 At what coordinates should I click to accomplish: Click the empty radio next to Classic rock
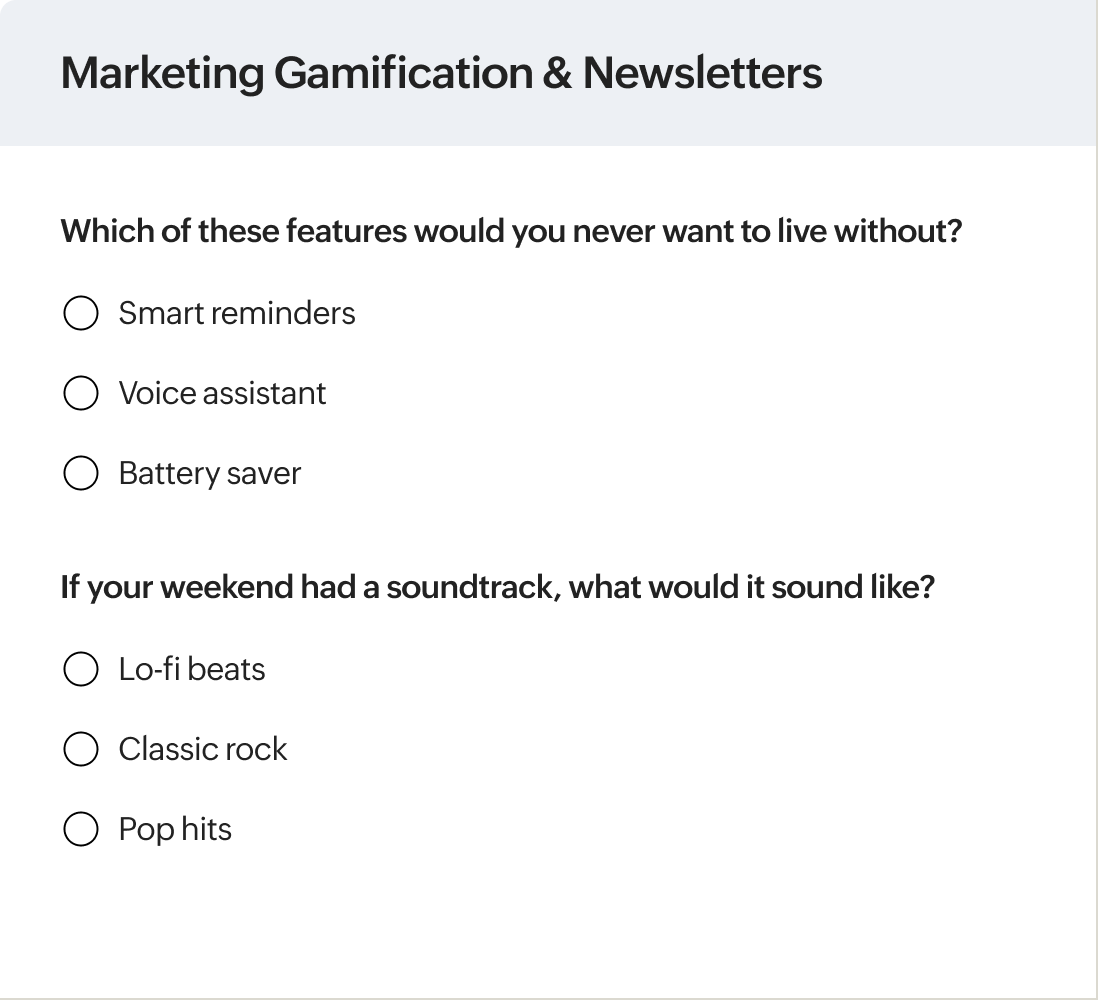(80, 749)
